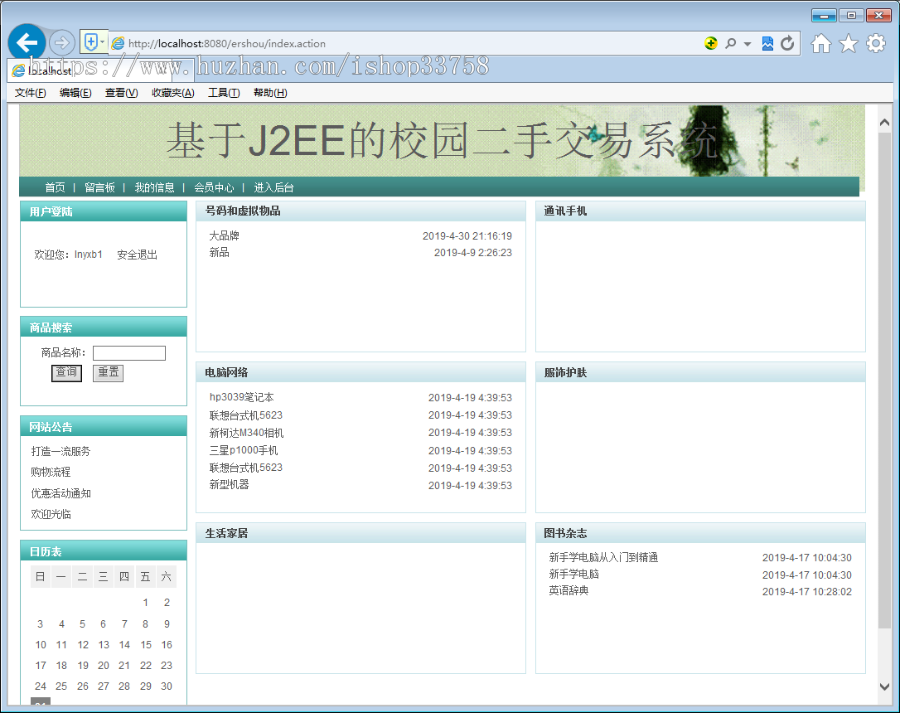Open the settings gear icon
This screenshot has width=900, height=713.
pyautogui.click(x=875, y=43)
